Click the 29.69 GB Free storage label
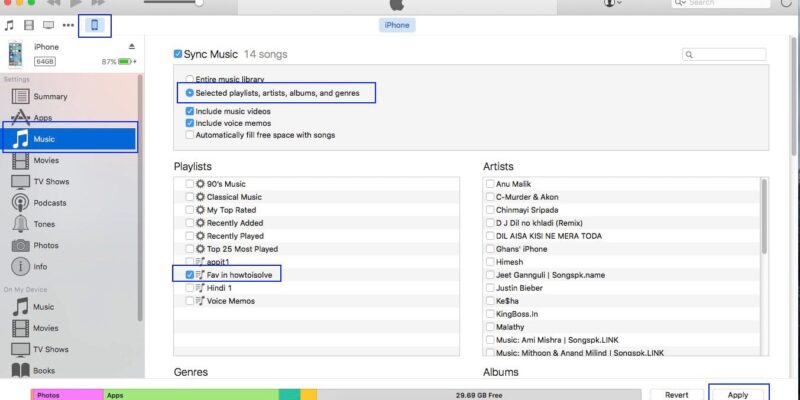 click(479, 395)
